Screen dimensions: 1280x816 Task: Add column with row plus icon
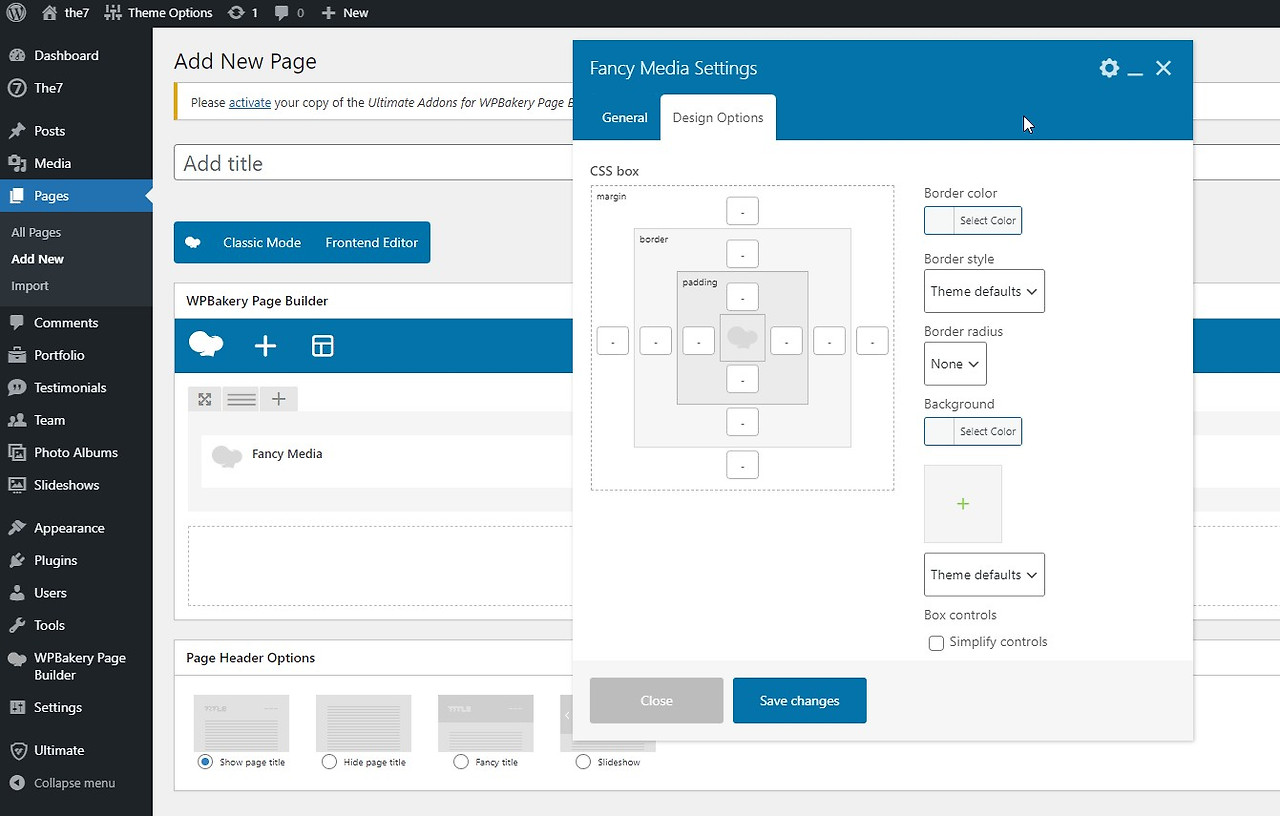tap(279, 399)
